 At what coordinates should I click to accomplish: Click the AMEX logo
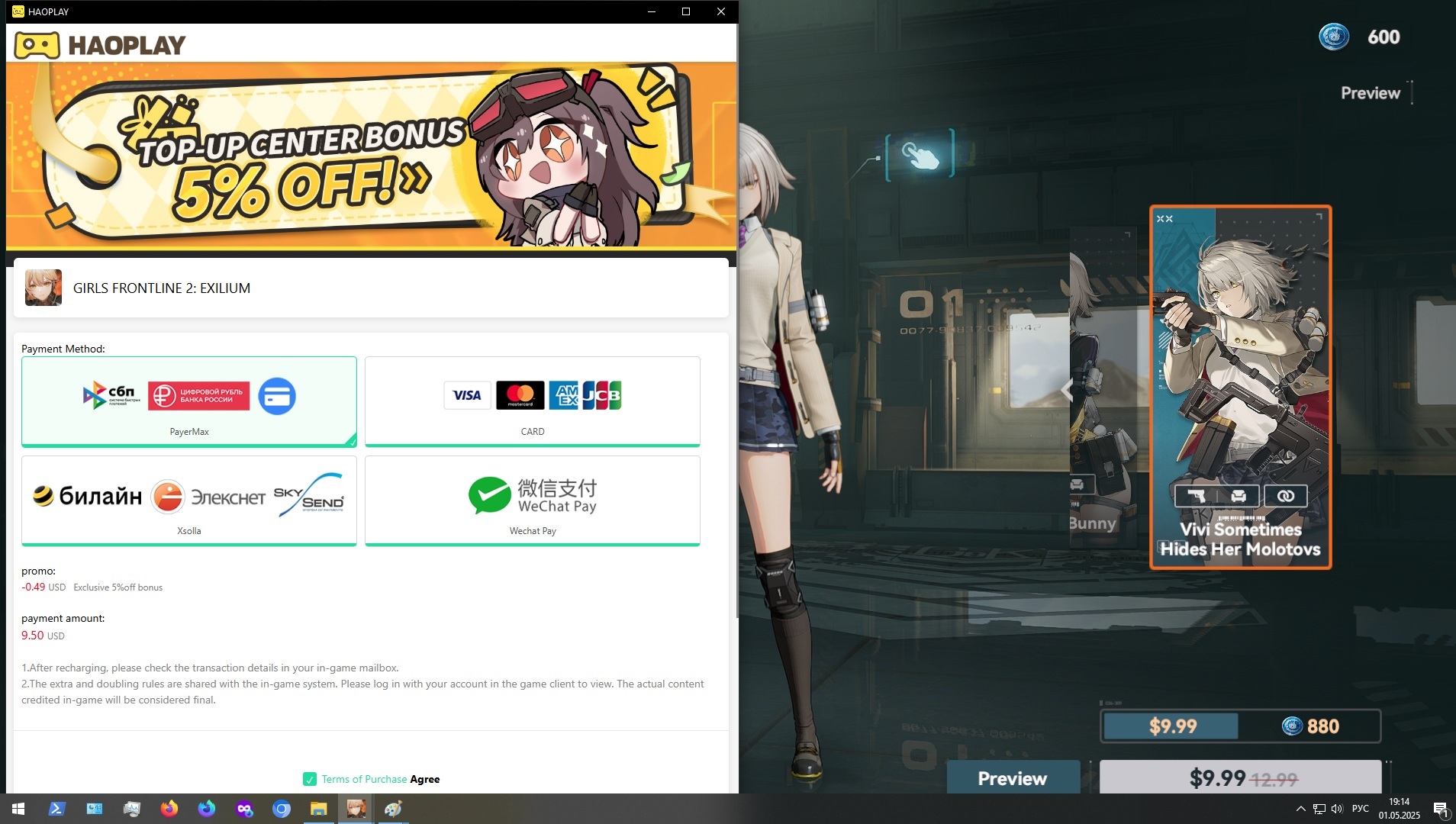(564, 395)
